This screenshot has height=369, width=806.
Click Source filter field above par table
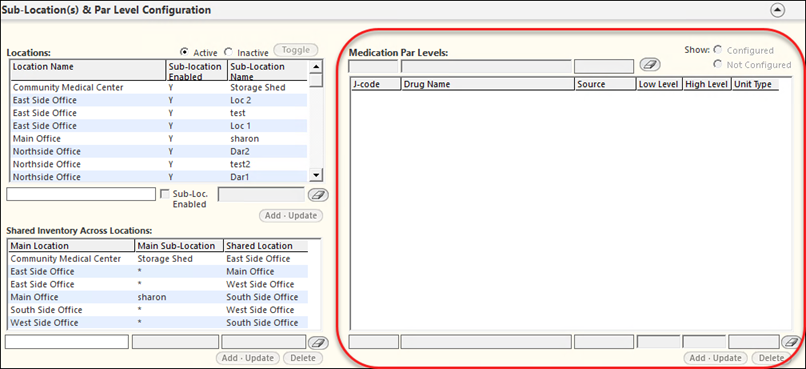click(x=604, y=66)
